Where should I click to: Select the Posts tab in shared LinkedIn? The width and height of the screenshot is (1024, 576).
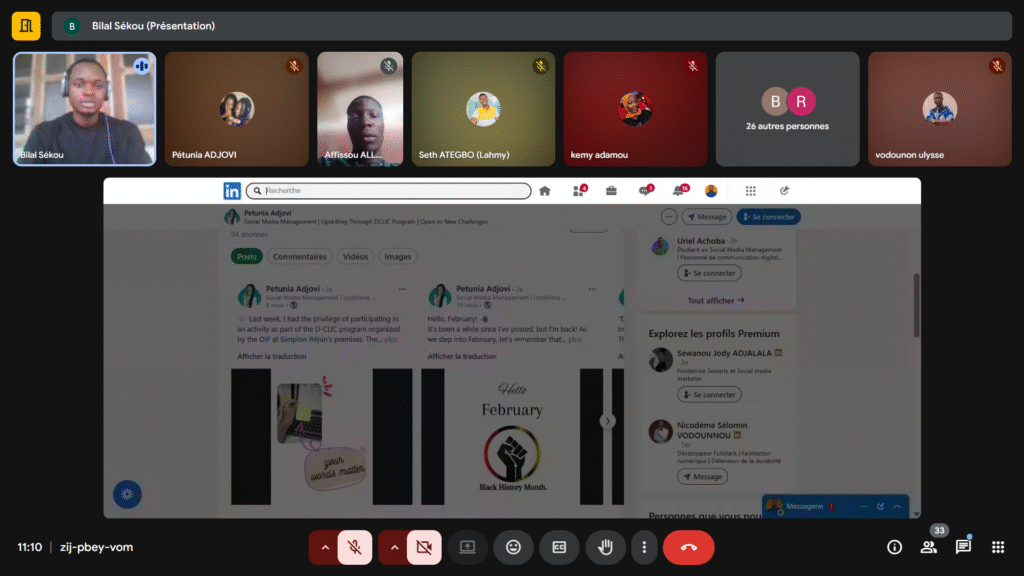click(247, 257)
